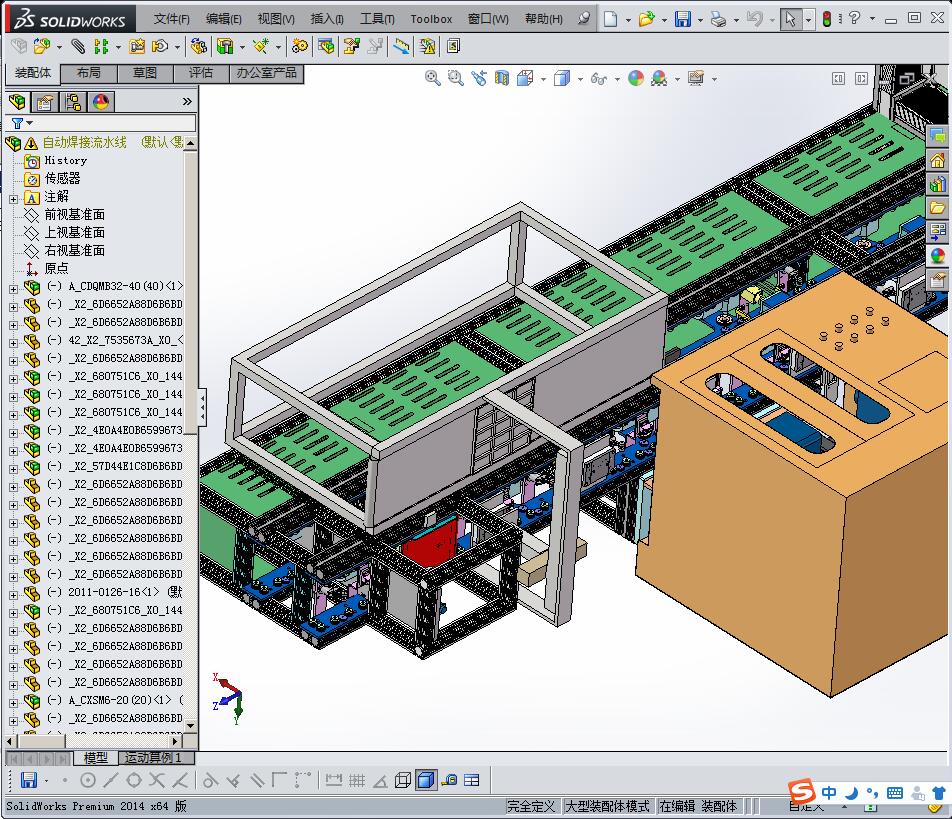Click the Save icon in top toolbar

(683, 19)
